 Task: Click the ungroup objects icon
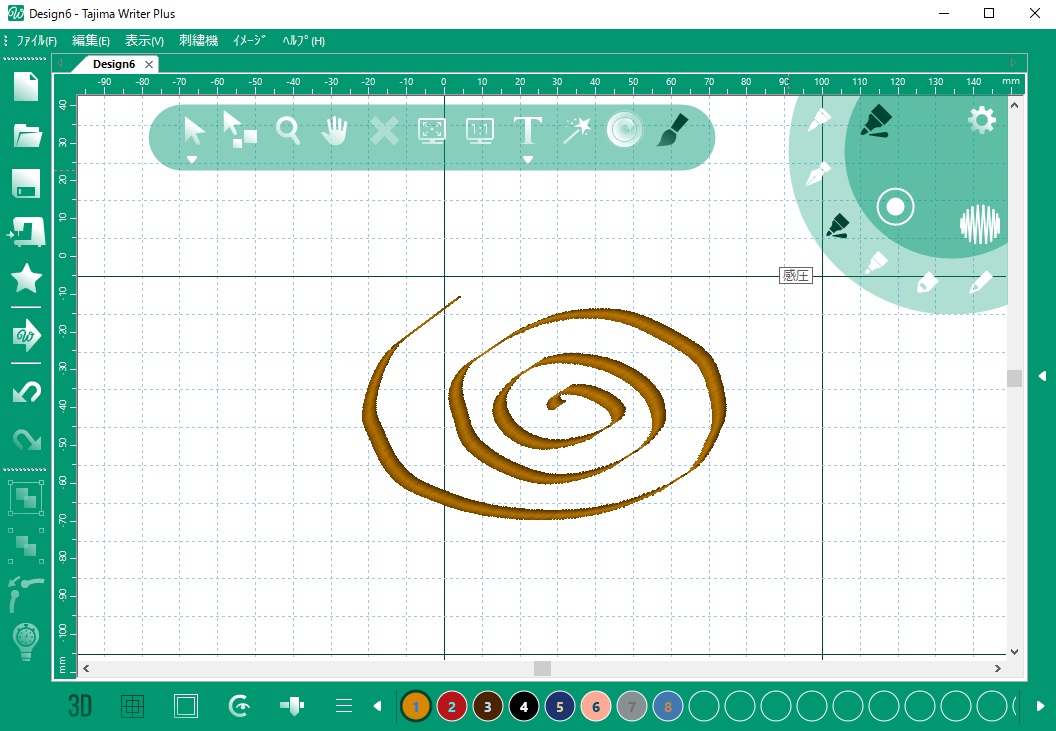[x=26, y=545]
